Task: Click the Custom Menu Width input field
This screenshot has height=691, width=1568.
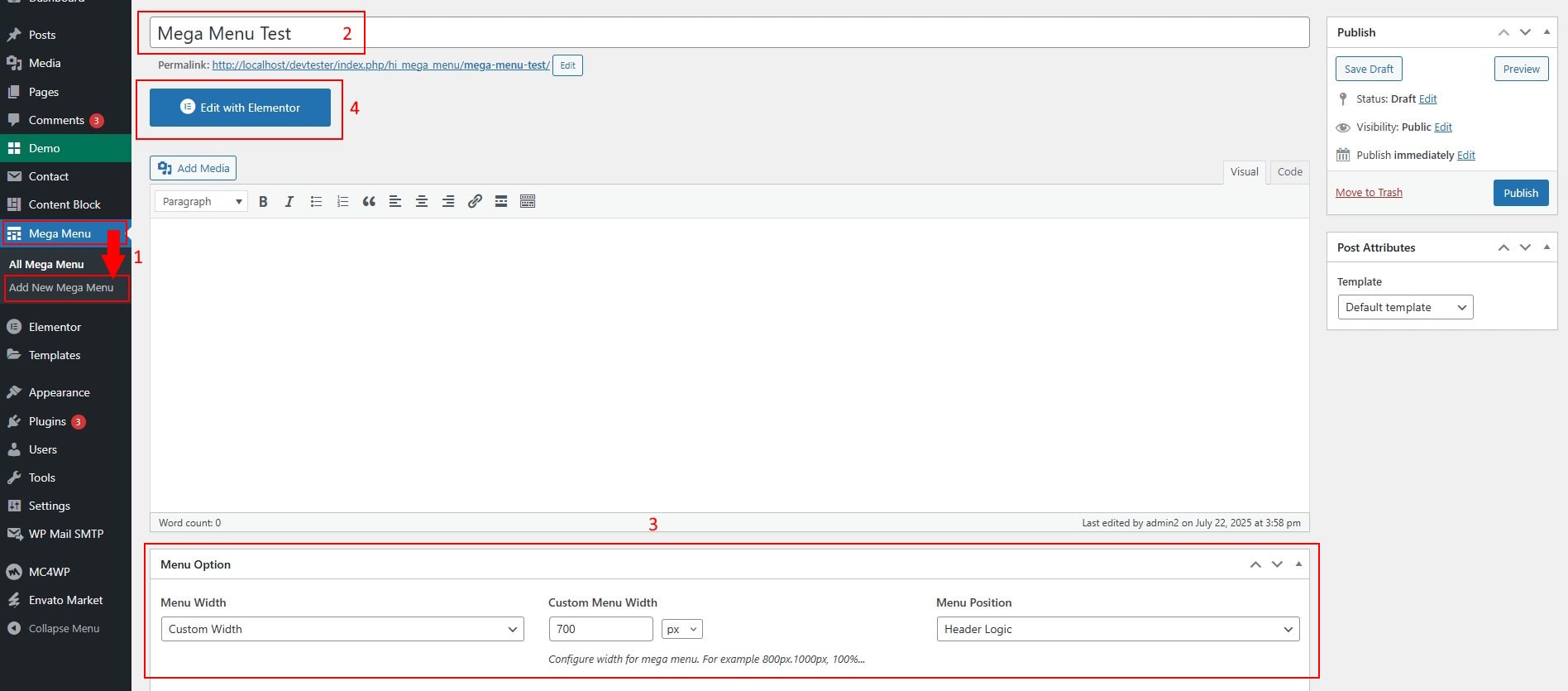Action: click(600, 629)
